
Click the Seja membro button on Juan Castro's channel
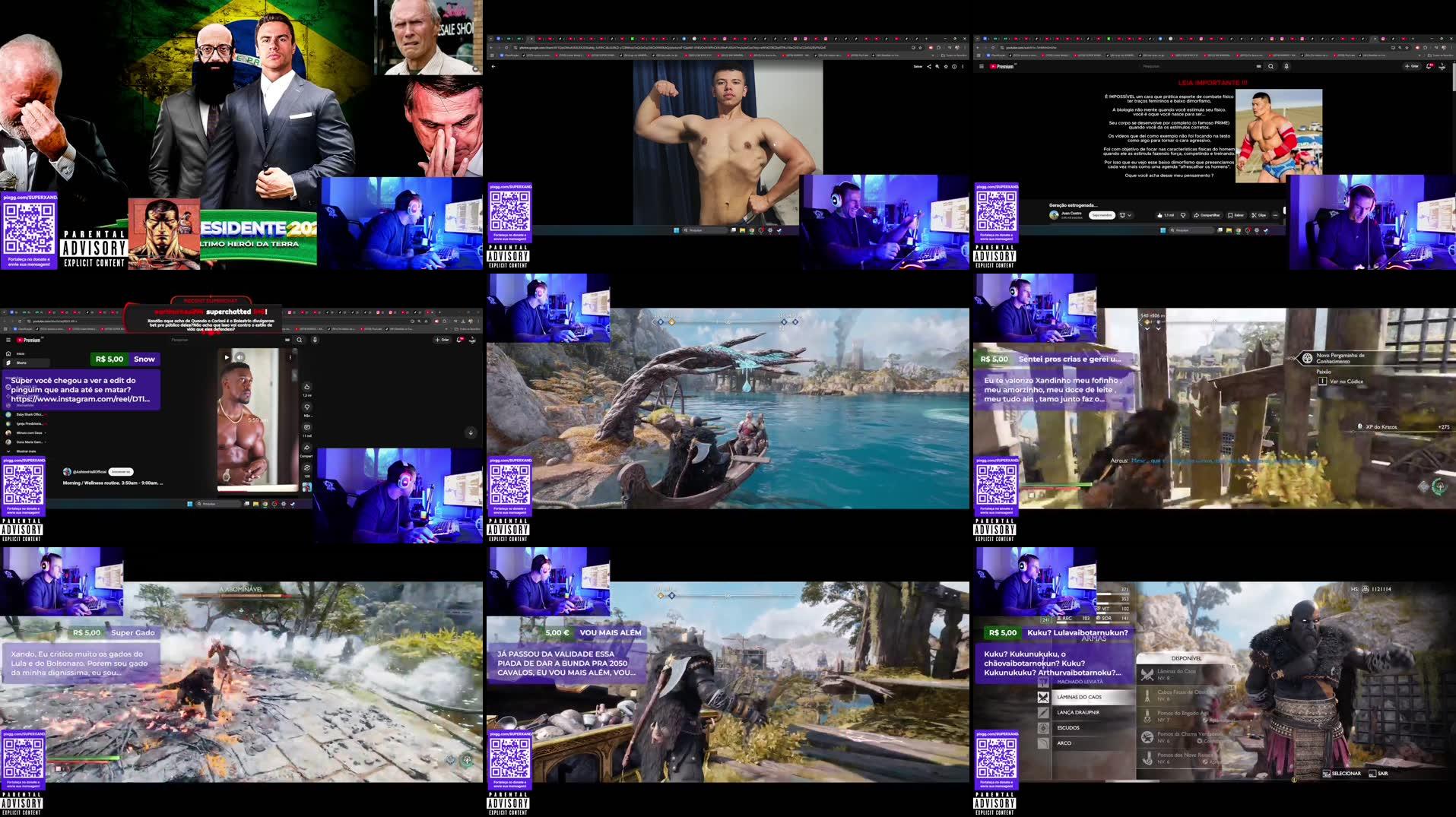click(1102, 215)
